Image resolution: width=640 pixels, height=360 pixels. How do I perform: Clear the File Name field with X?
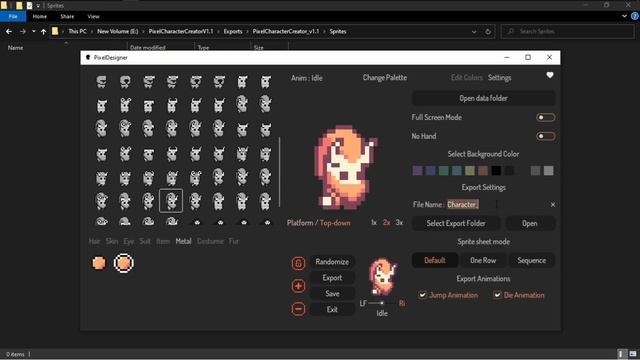tap(553, 204)
